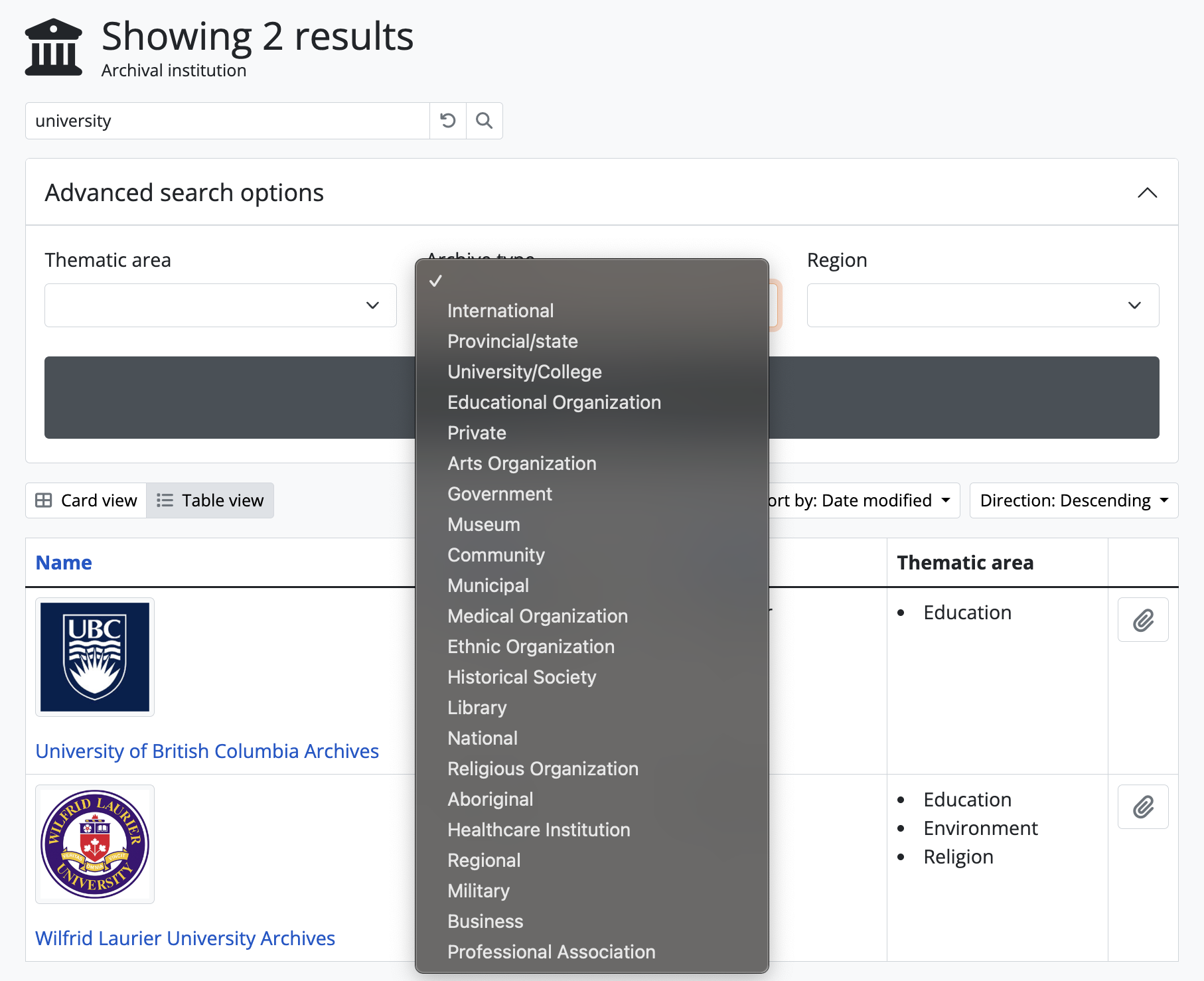The height and width of the screenshot is (981, 1204).
Task: Open Wilfrid Laurier University Archives link
Action: (185, 938)
